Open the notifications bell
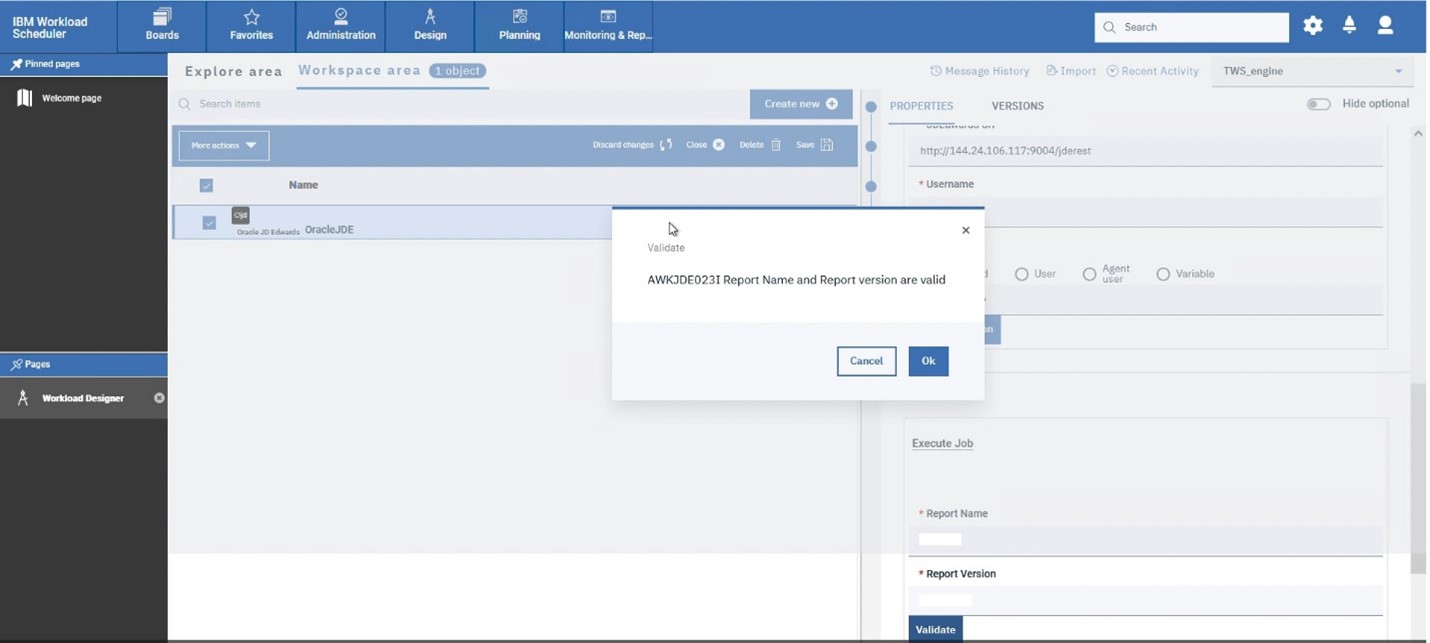 click(x=1349, y=26)
